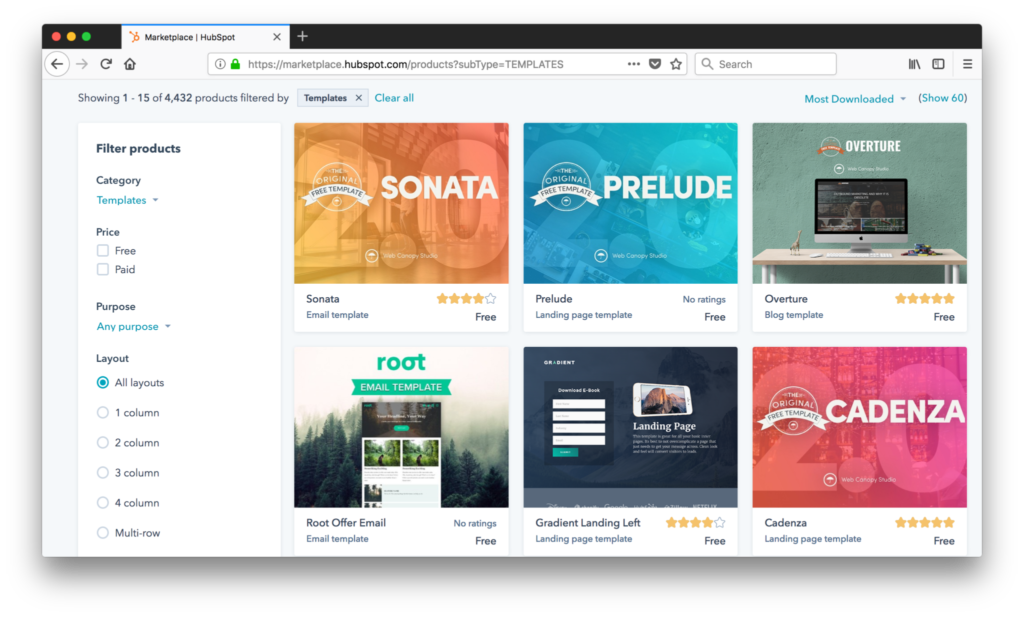1024x617 pixels.
Task: Check the Free price checkbox
Action: pyautogui.click(x=103, y=251)
